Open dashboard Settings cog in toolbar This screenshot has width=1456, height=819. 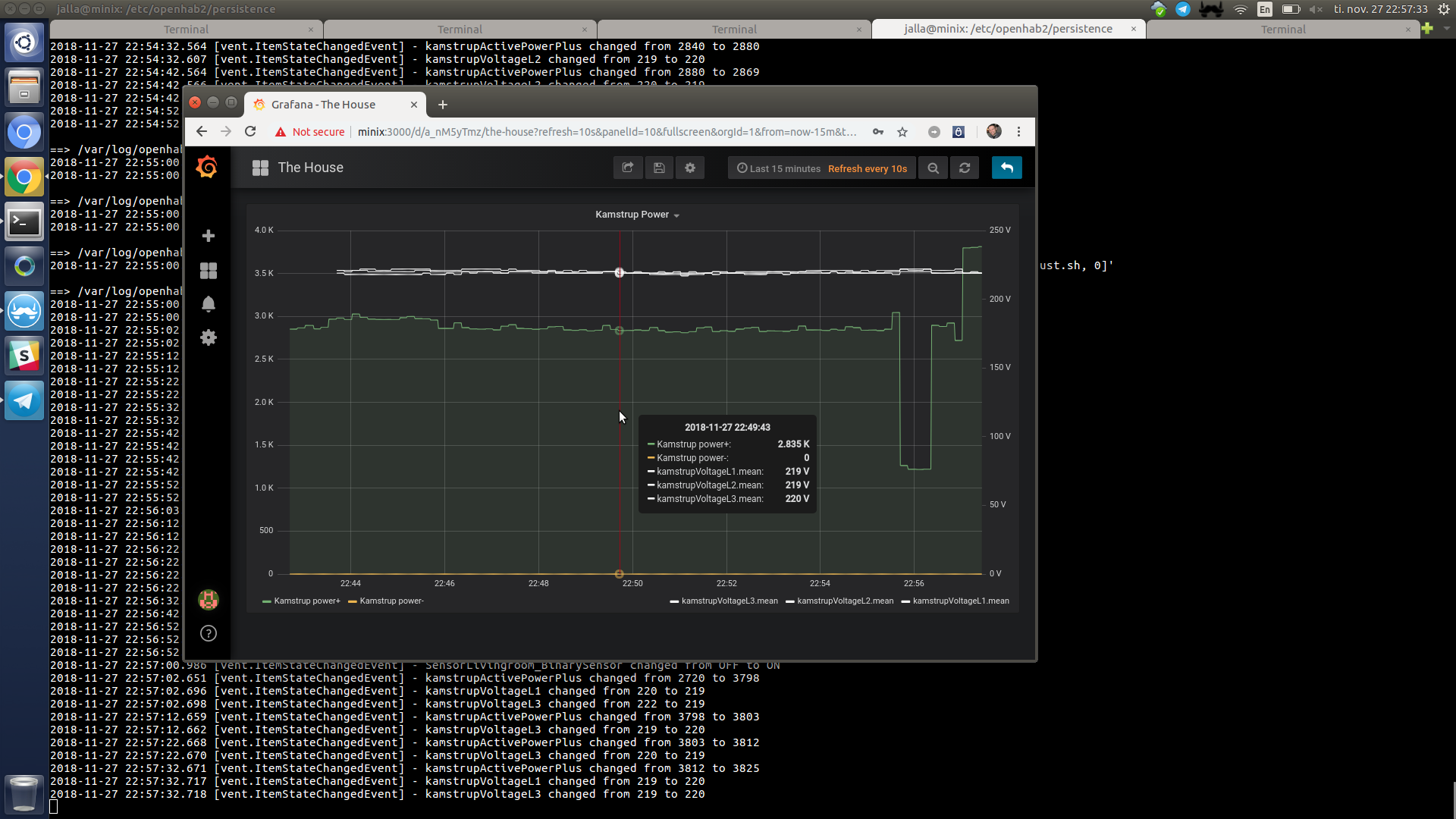coord(690,168)
